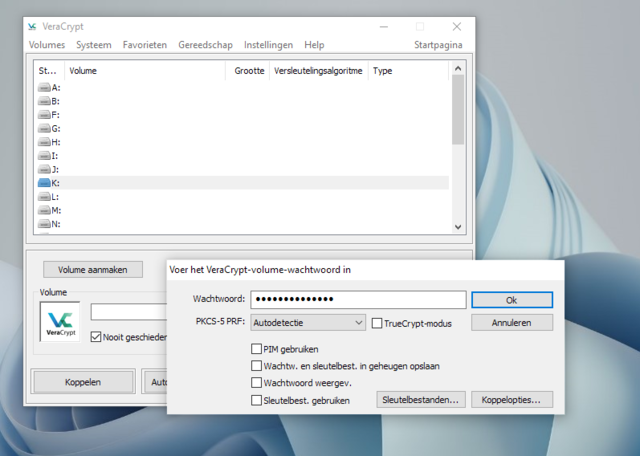This screenshot has height=456, width=640.
Task: Select the M: drive slot icon
Action: tap(44, 210)
